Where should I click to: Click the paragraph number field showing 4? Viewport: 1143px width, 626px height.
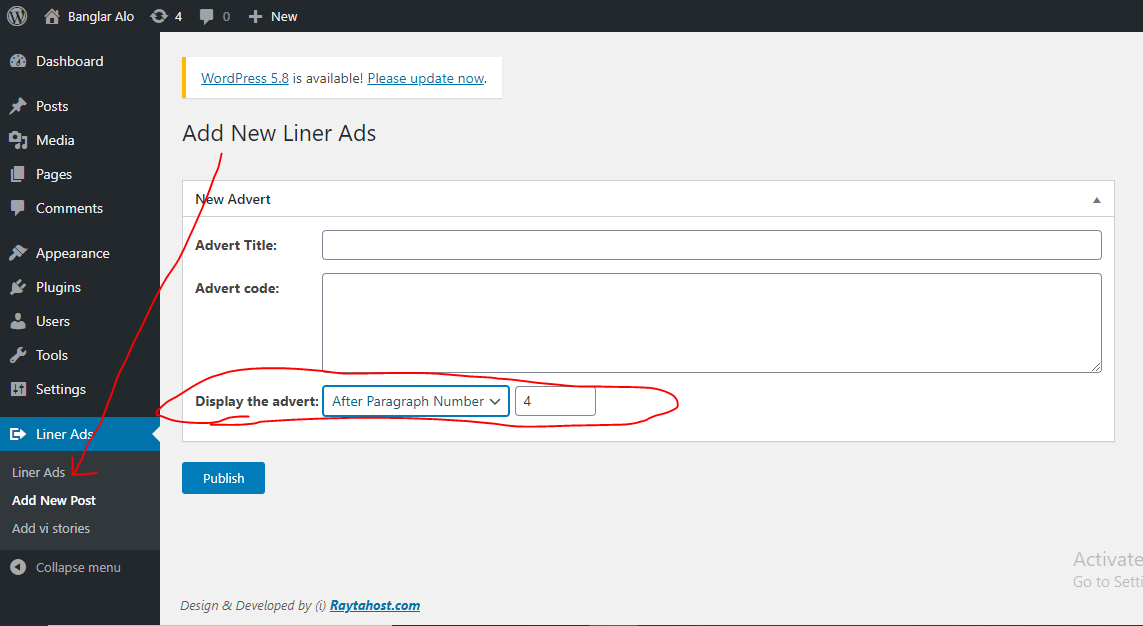tap(555, 401)
